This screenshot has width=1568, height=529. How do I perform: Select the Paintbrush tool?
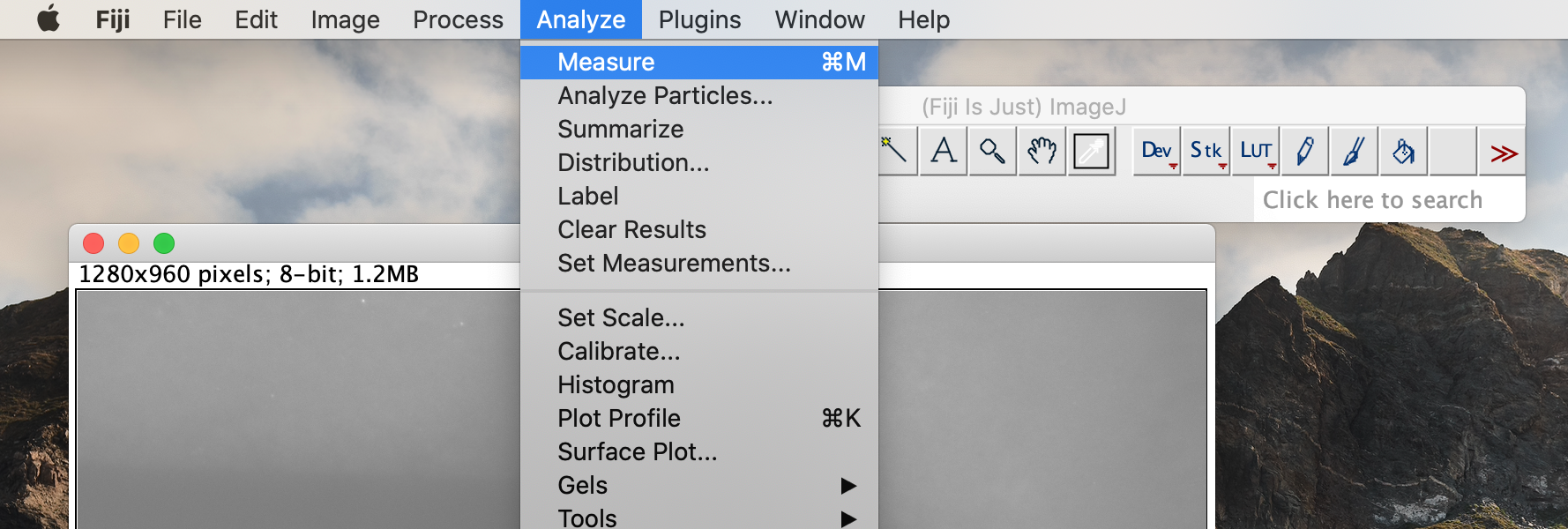[x=1355, y=151]
